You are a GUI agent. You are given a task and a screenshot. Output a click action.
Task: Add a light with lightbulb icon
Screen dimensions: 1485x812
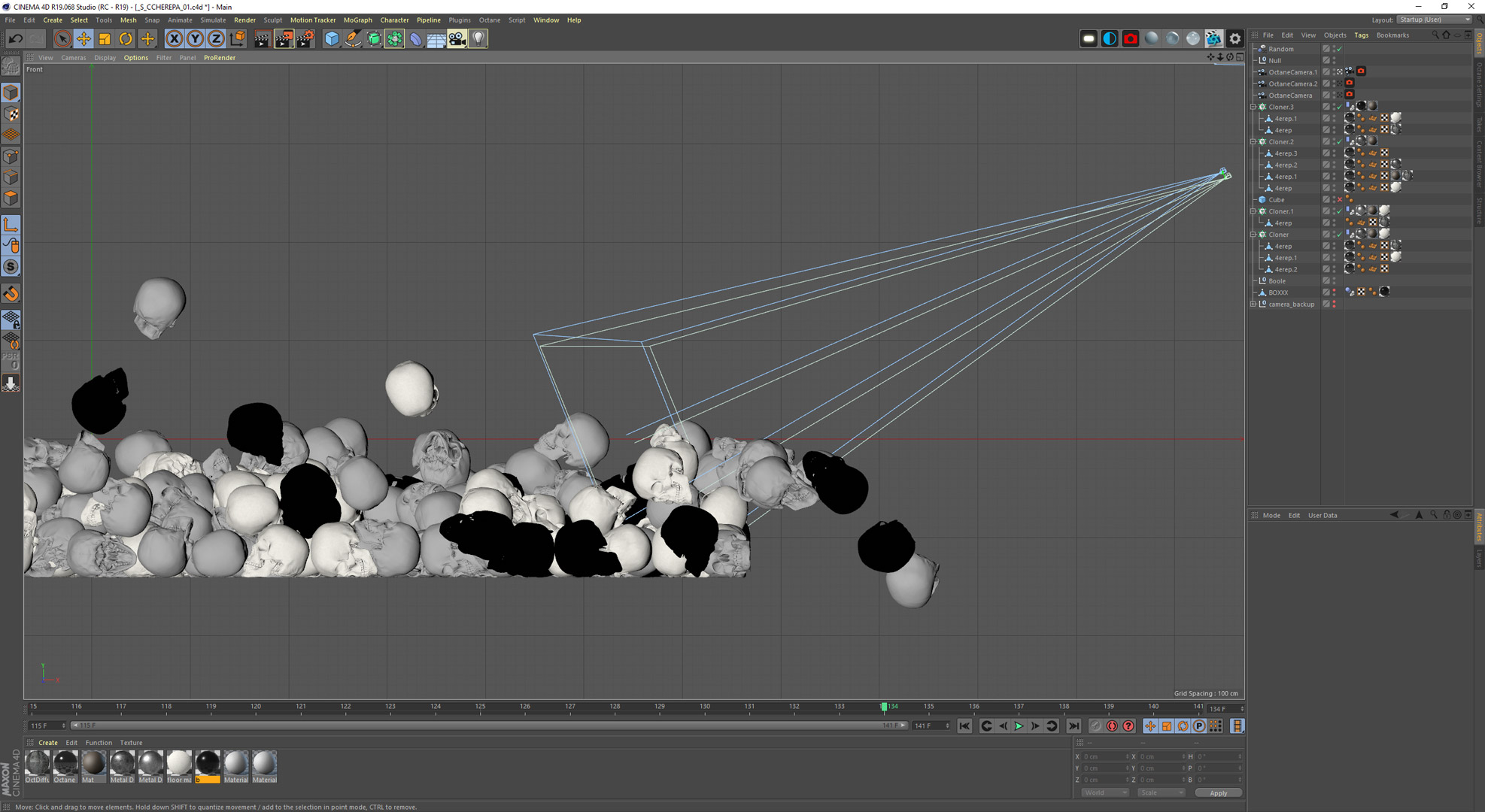[478, 38]
